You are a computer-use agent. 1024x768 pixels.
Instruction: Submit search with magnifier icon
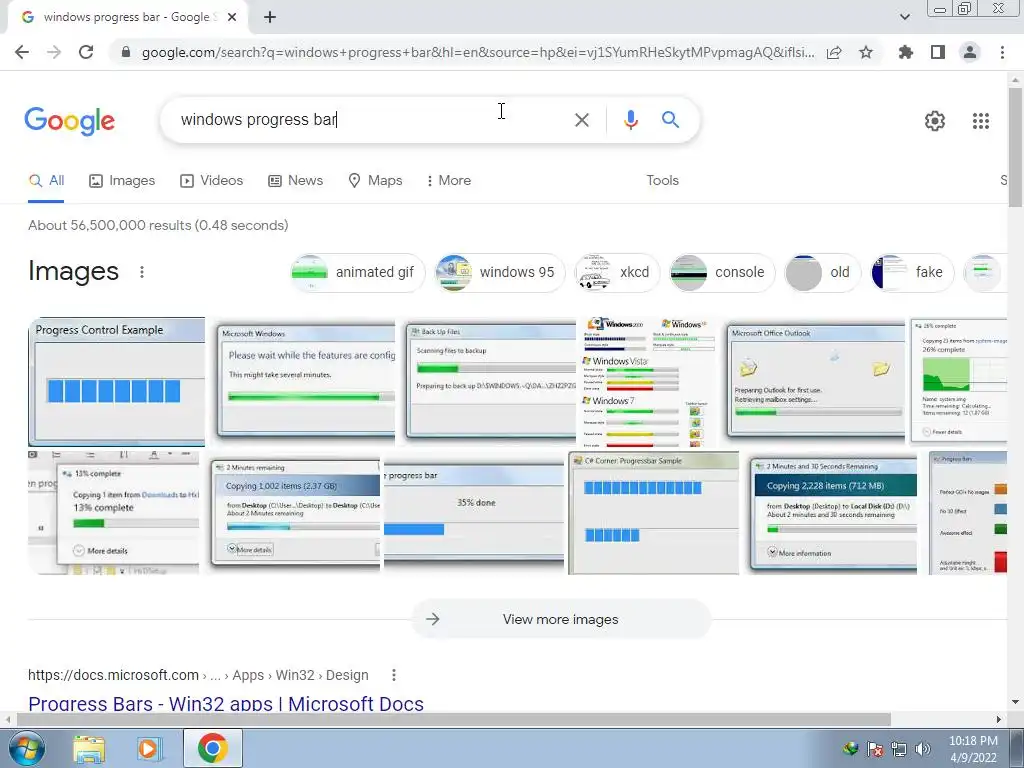tap(670, 120)
